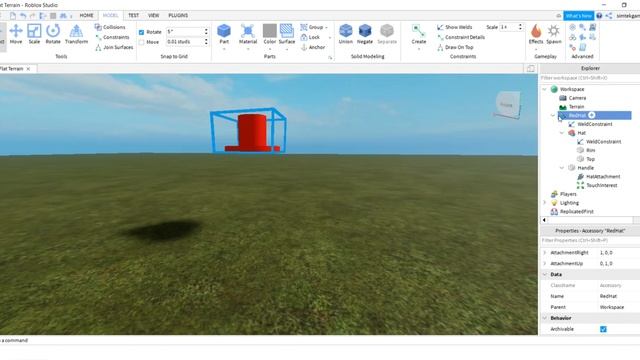640x360 pixels.
Task: Open the PLUGINS ribbon tab
Action: coord(178,16)
